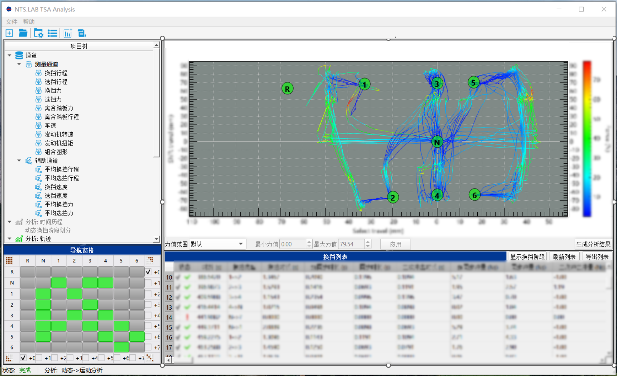Enable the +1 checkbox beside matrix row N
Screen dimensions: 617x376
coord(148,283)
